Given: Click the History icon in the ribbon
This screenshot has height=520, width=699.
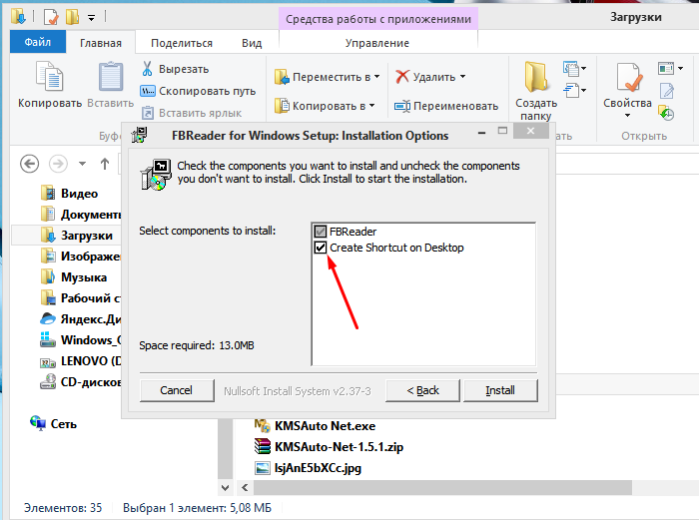Looking at the screenshot, I should [666, 113].
